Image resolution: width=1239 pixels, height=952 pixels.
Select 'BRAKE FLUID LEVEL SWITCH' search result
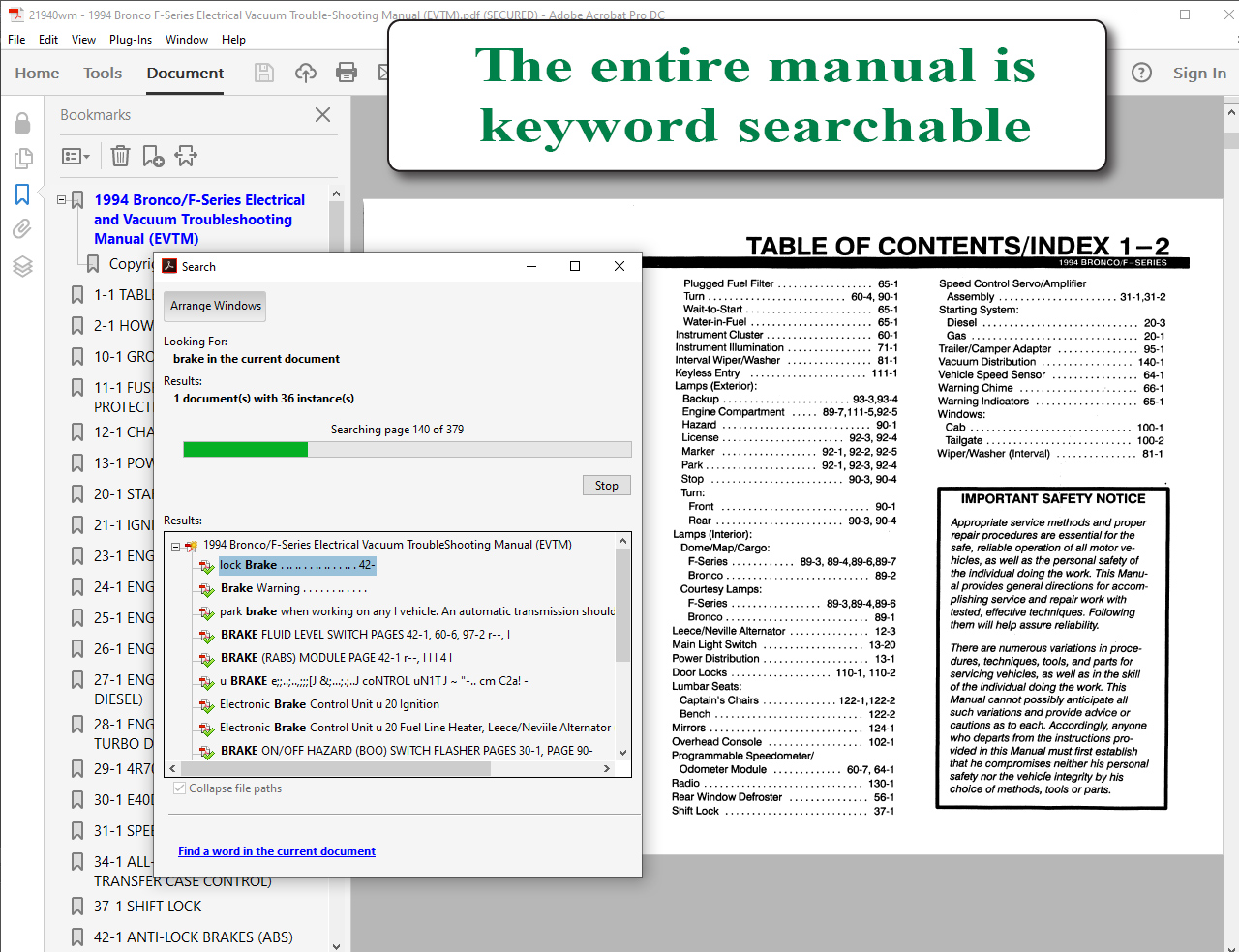(x=365, y=635)
